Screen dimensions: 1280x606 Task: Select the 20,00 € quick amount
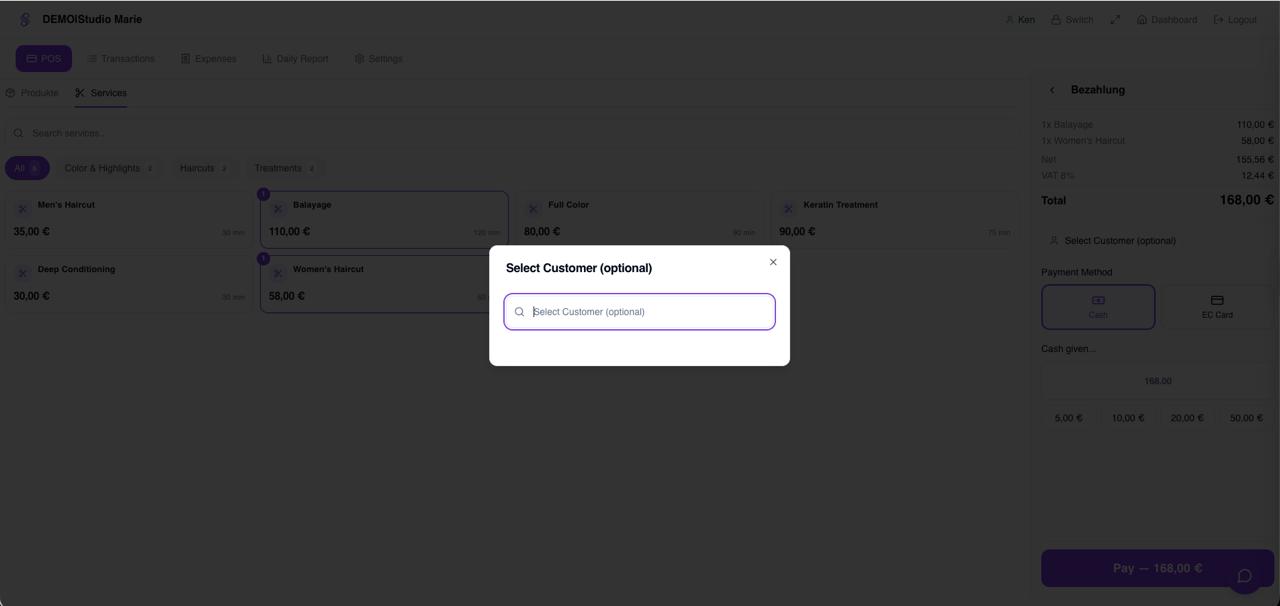[x=1187, y=418]
